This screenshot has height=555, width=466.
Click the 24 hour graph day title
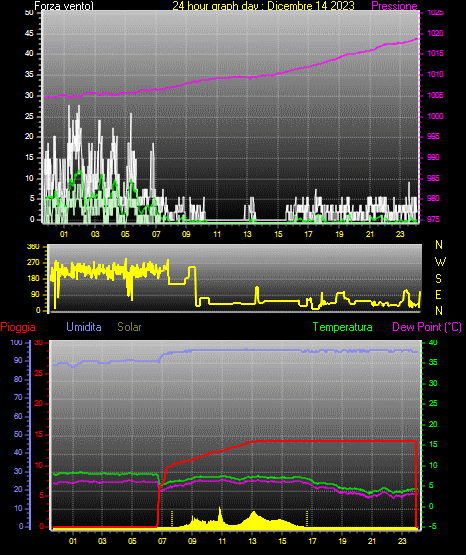tap(264, 6)
